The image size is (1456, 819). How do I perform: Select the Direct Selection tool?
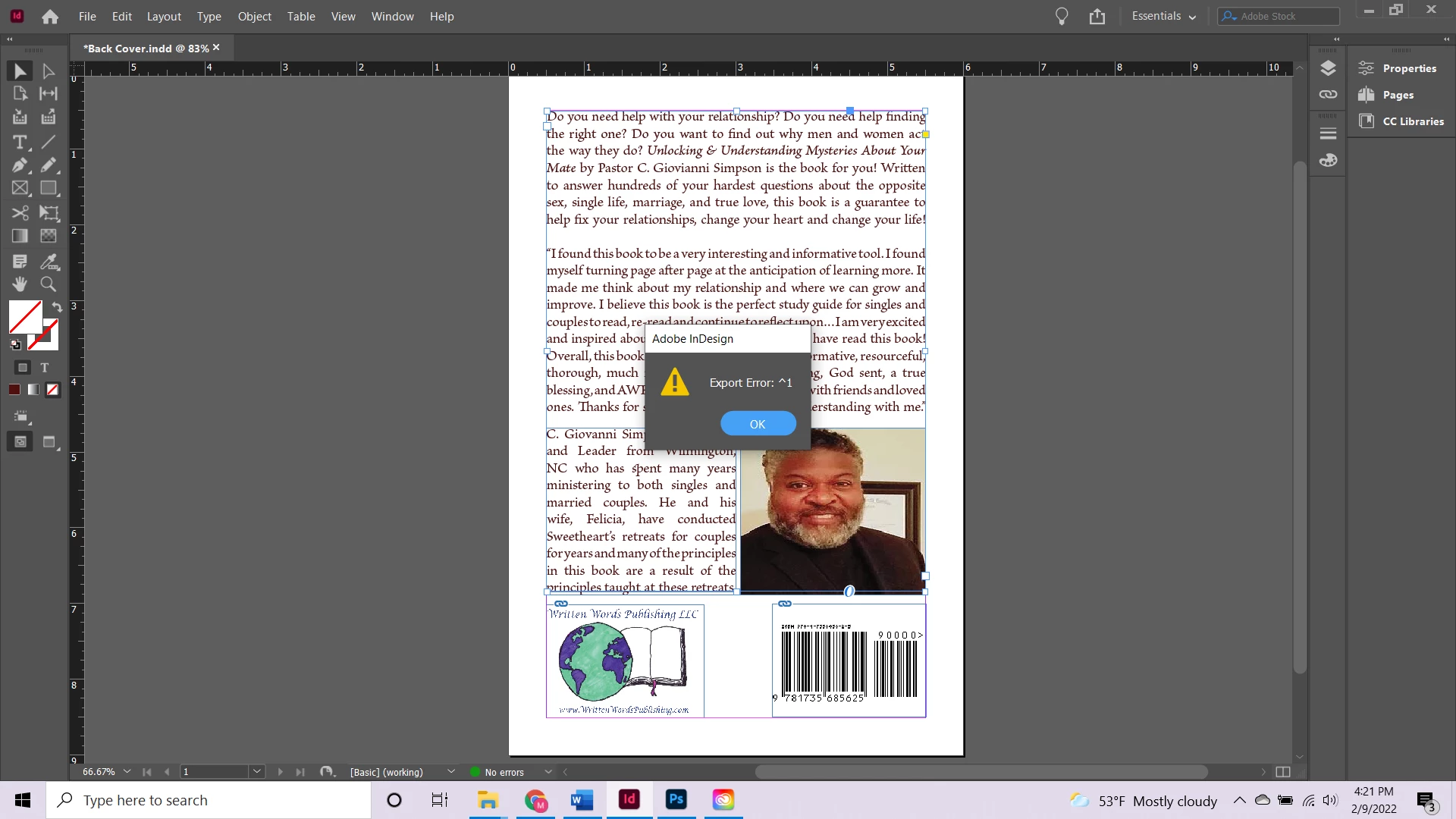(x=49, y=71)
